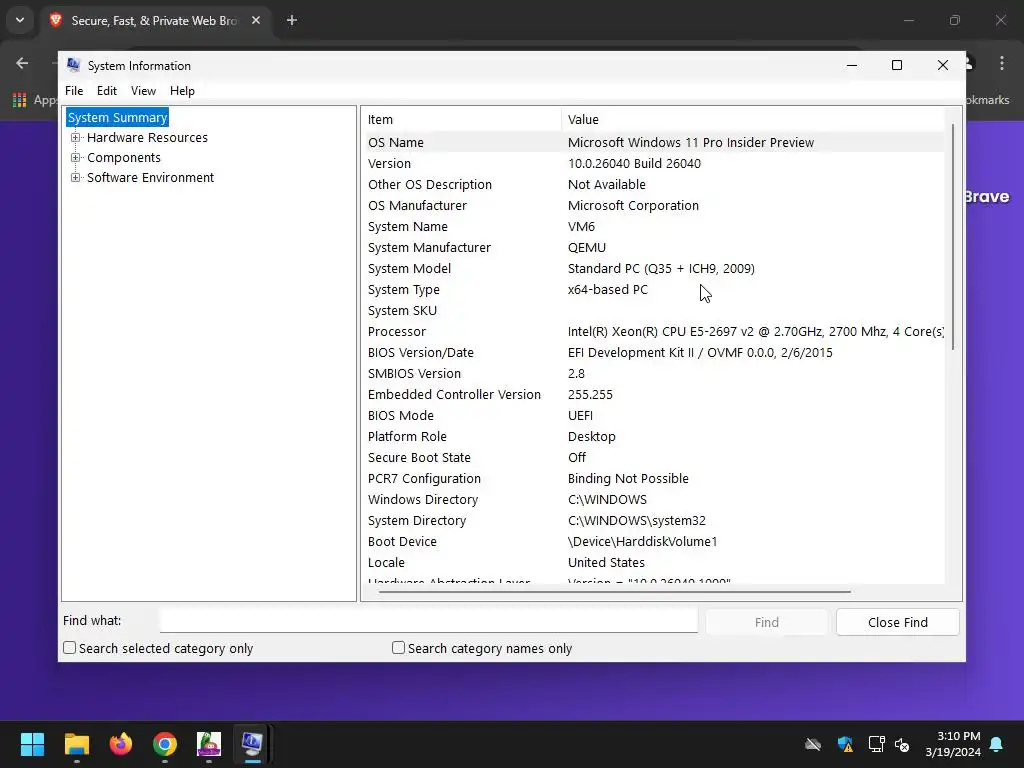Select the SMBIOS Version row
The image size is (1024, 768).
click(654, 374)
